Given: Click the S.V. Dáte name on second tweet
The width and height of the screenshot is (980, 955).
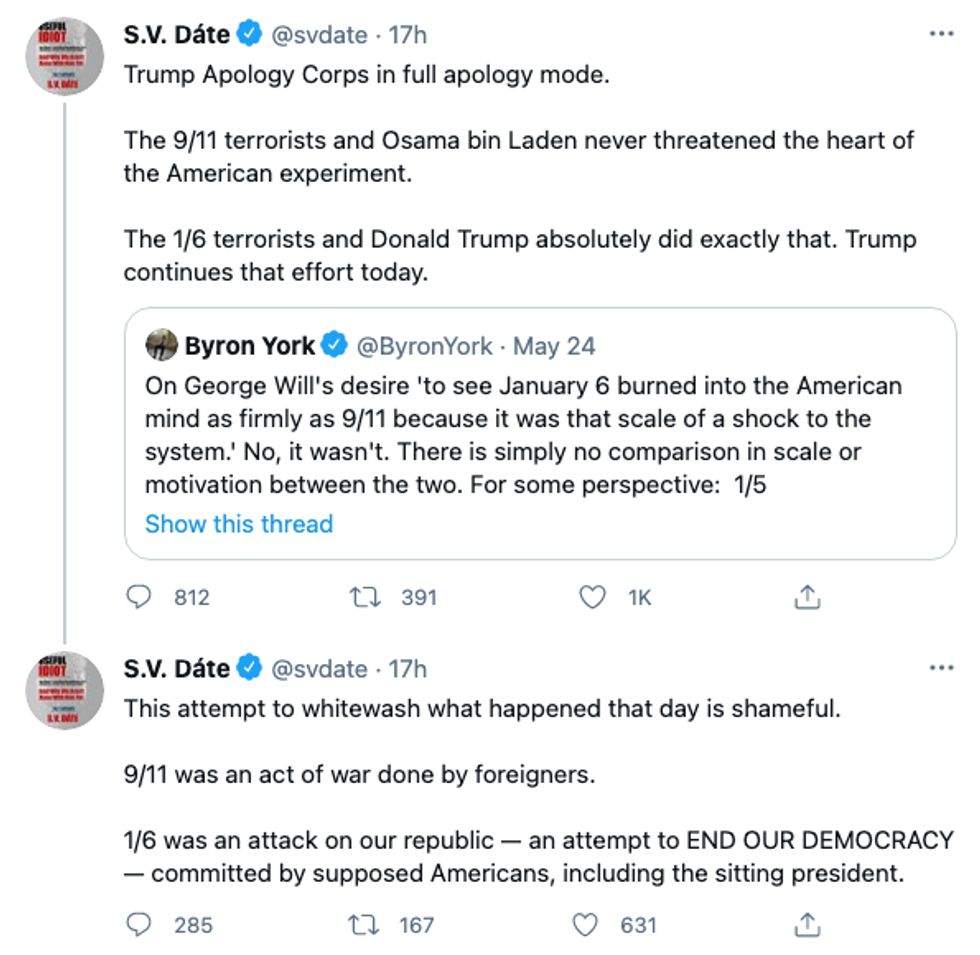Looking at the screenshot, I should coord(177,668).
